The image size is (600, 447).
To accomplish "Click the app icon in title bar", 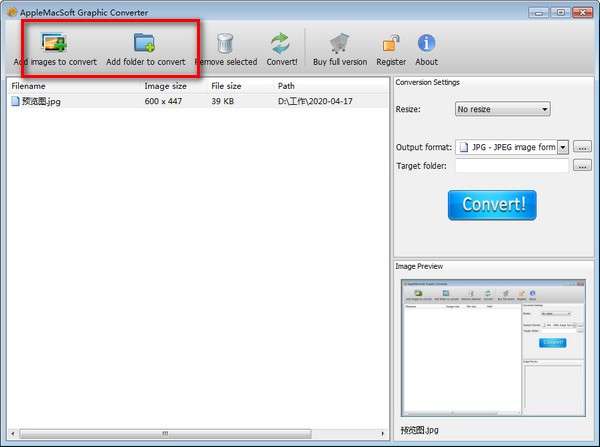I will (x=12, y=10).
